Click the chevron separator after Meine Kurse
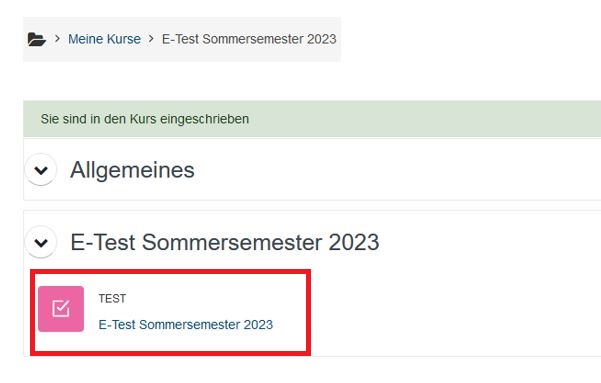This screenshot has width=601, height=383. (151, 38)
